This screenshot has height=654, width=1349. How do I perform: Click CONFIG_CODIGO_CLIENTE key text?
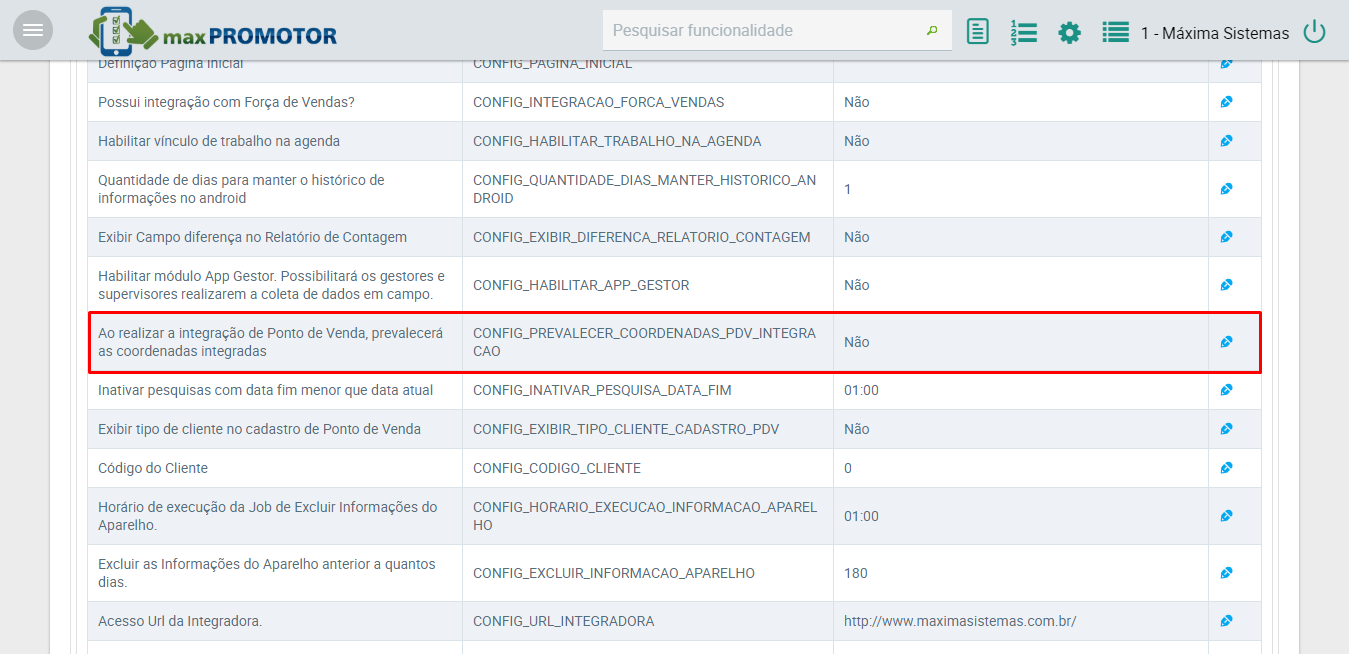point(557,468)
